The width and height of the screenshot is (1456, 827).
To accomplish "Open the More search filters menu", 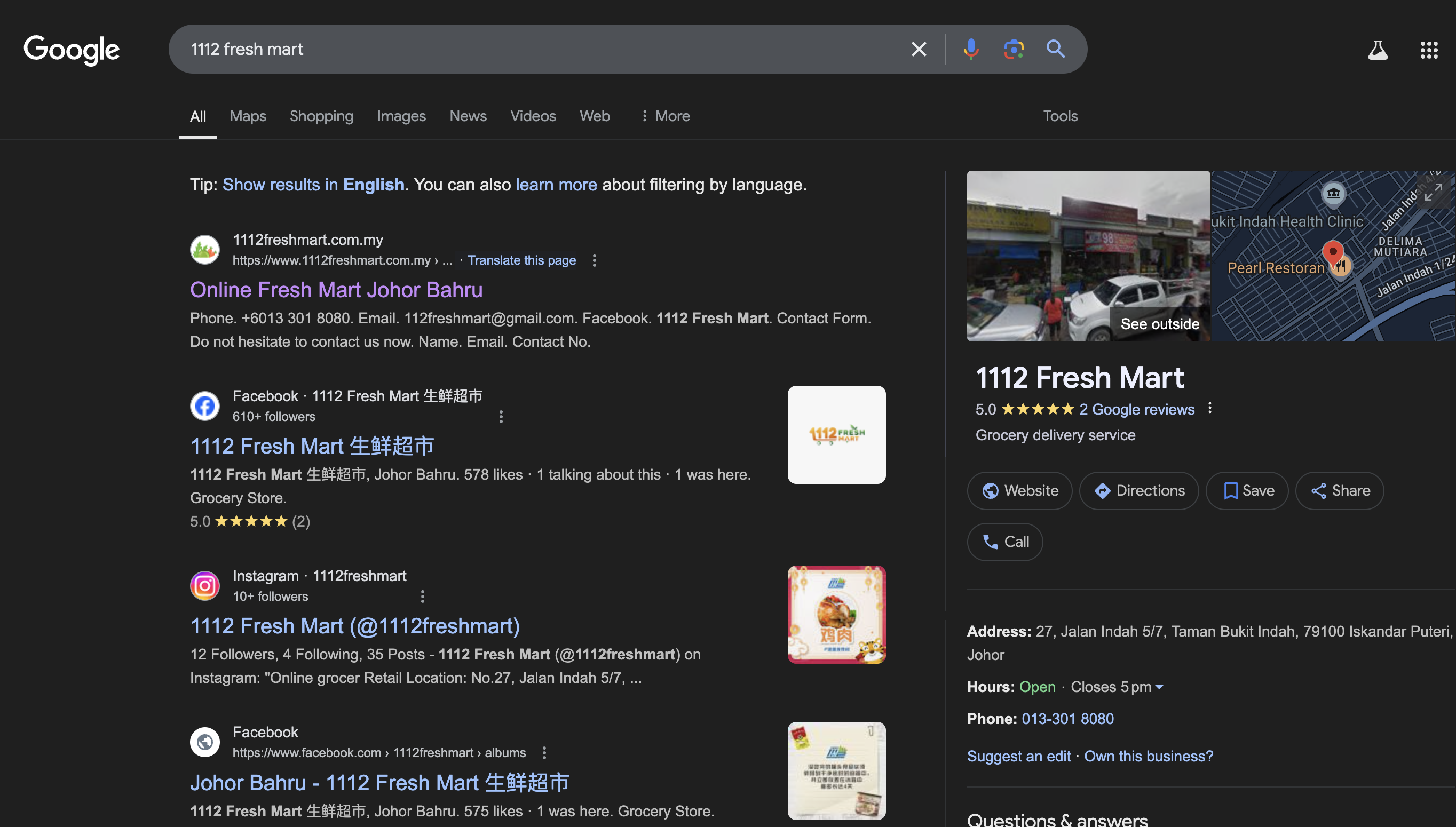I will coord(664,116).
